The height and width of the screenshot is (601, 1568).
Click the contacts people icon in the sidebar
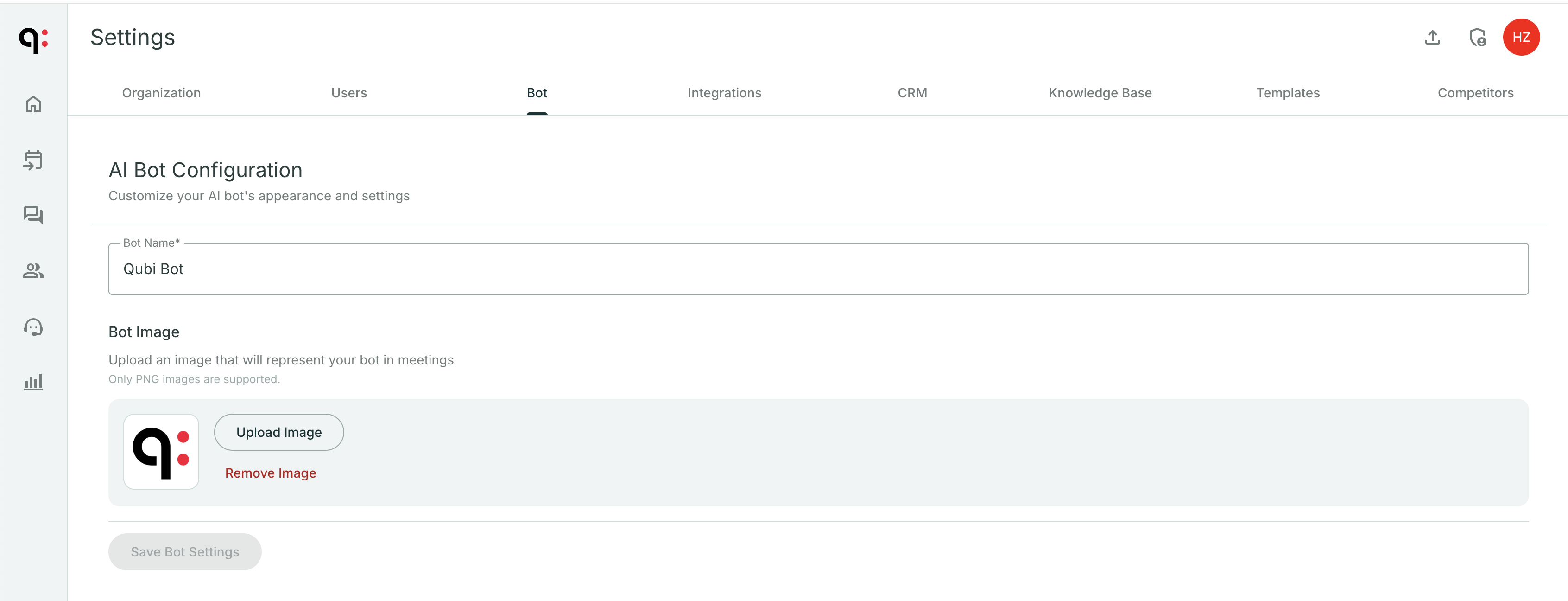coord(33,271)
